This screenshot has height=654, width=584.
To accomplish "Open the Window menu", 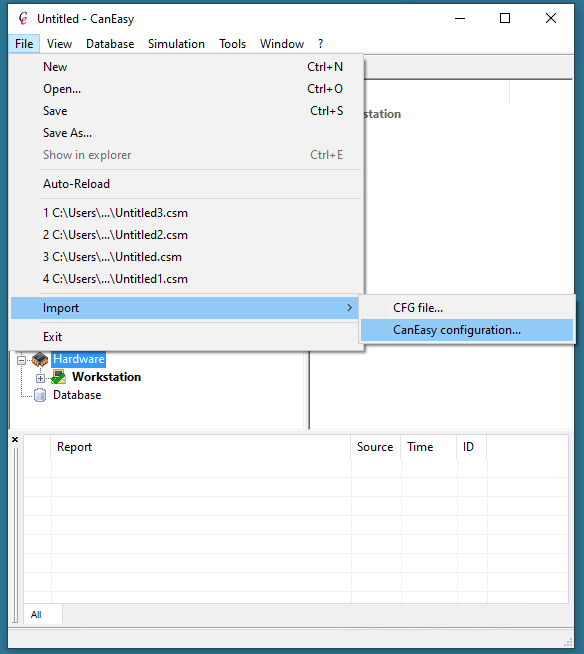I will click(x=282, y=44).
